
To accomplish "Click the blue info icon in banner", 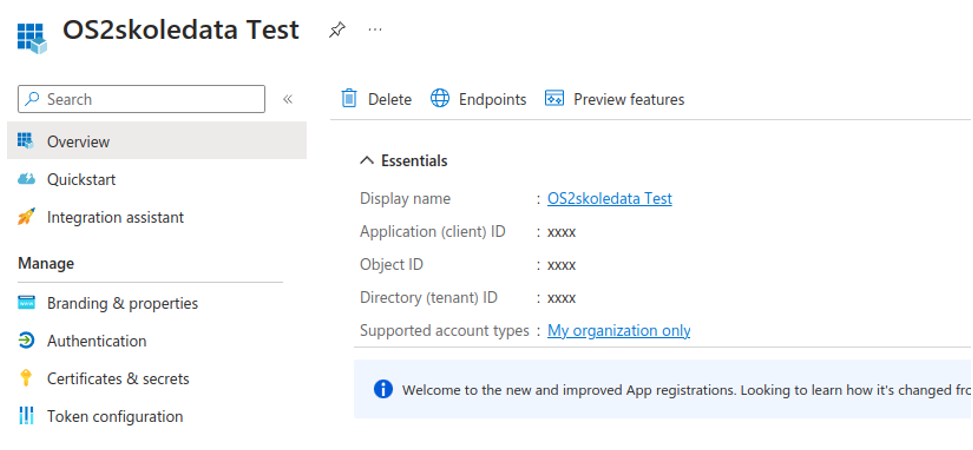I will point(383,390).
